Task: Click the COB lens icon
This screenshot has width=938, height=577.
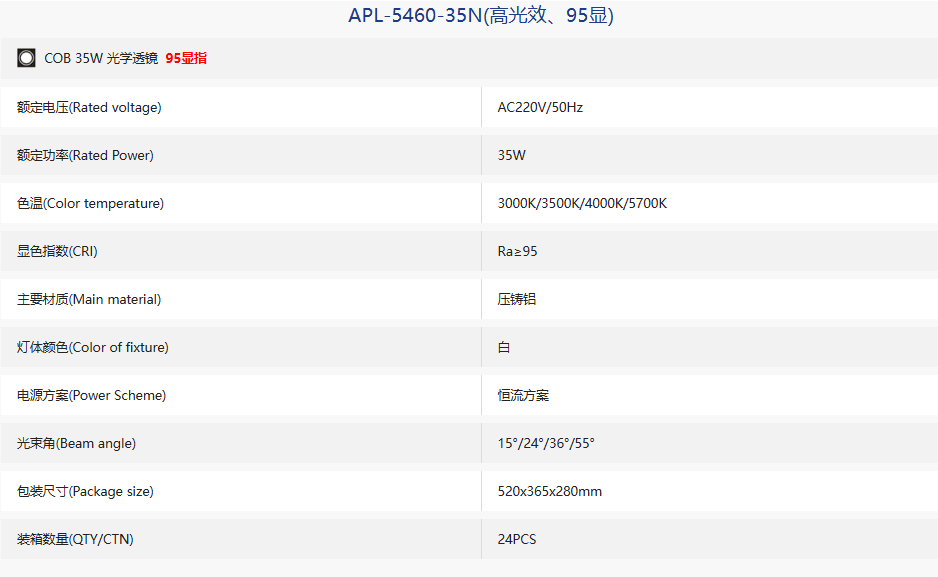Action: tap(26, 58)
